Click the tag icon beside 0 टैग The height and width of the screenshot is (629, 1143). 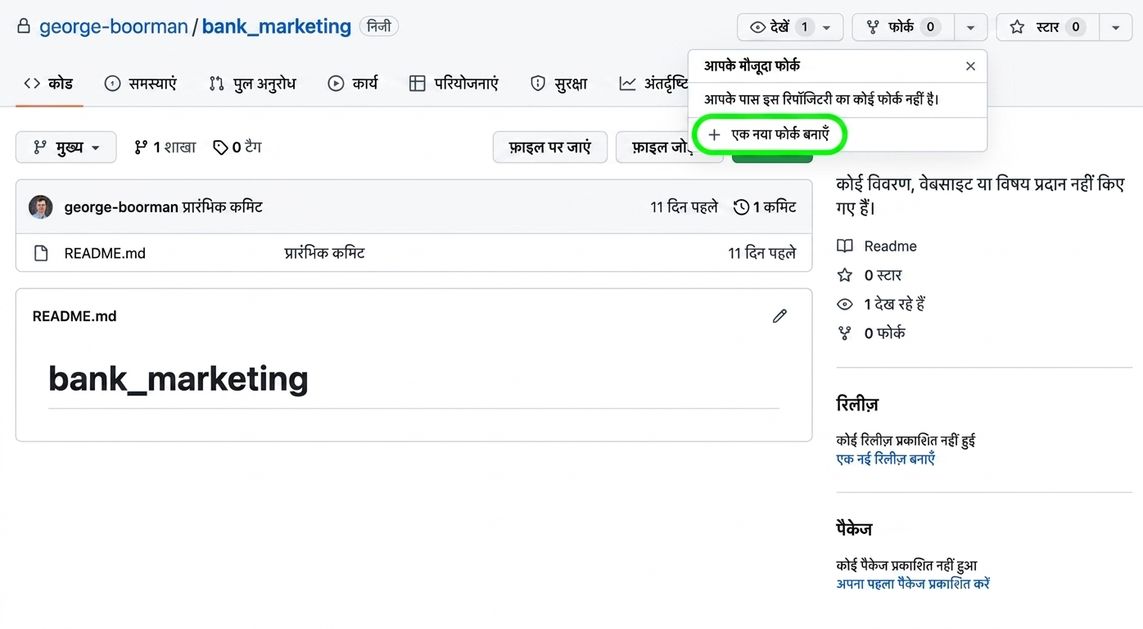(220, 148)
